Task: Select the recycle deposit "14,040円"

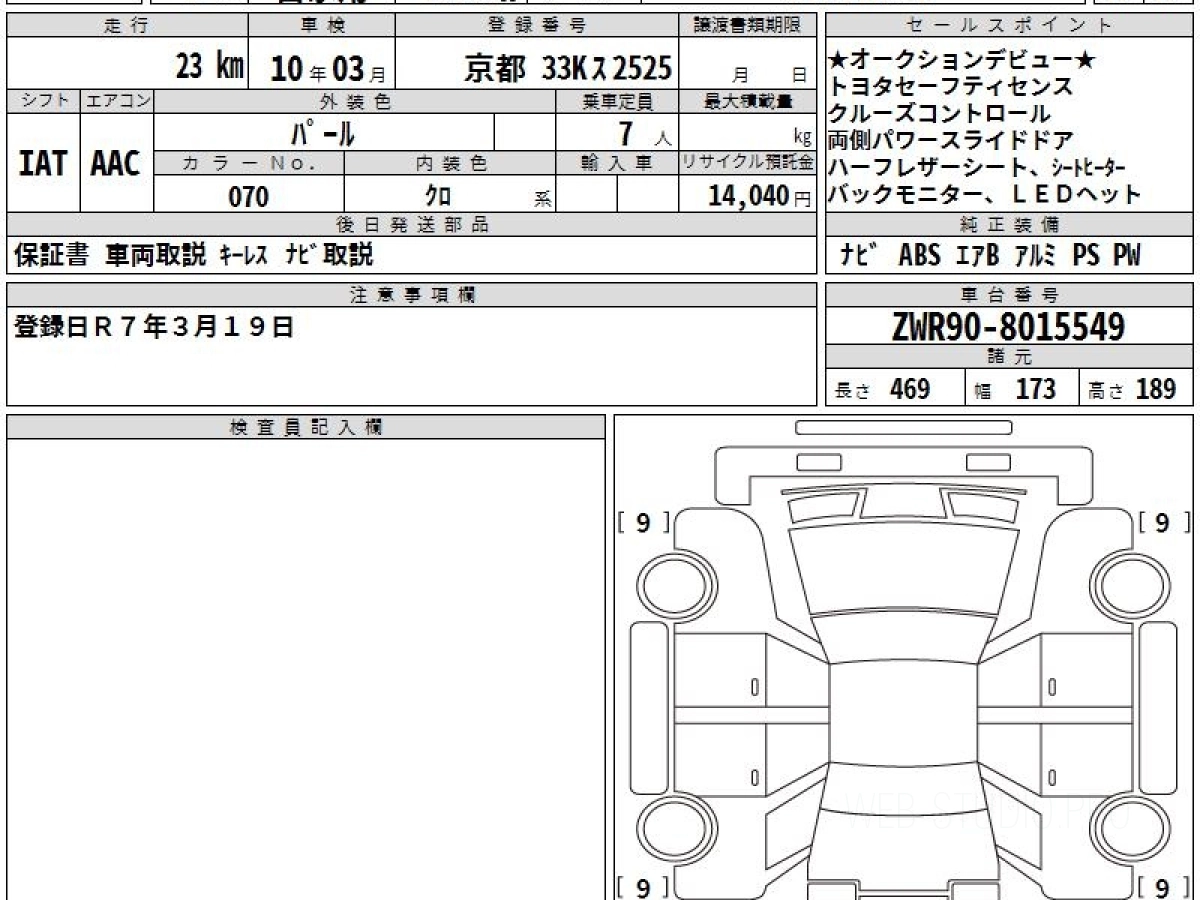Action: point(760,196)
